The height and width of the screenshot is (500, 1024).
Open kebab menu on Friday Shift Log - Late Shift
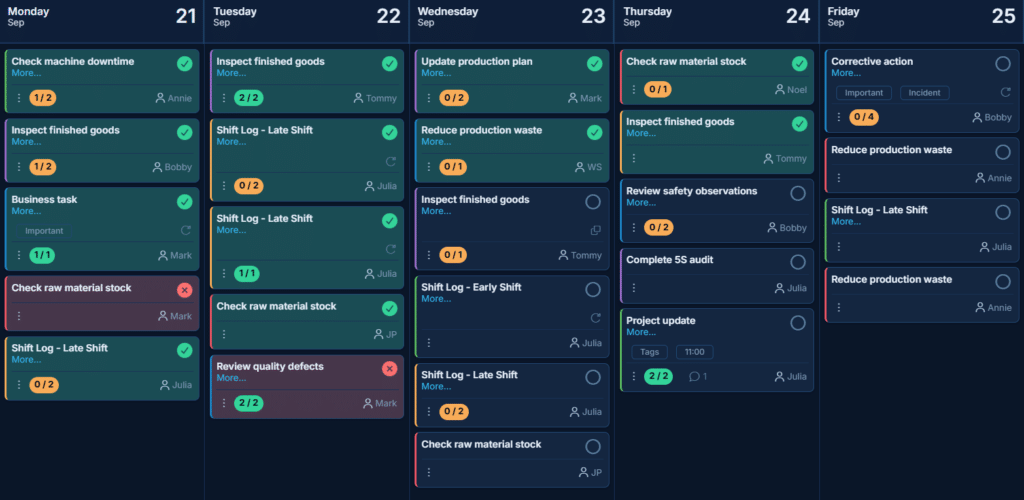coord(839,247)
